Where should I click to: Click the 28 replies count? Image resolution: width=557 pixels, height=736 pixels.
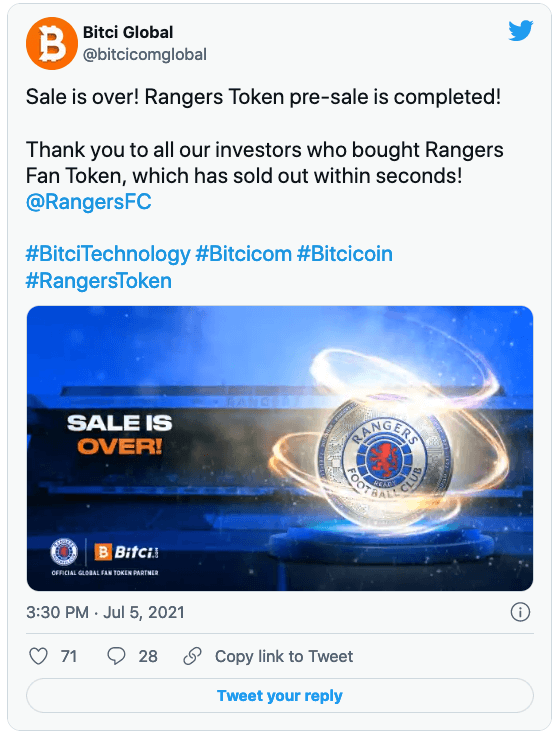tap(148, 656)
